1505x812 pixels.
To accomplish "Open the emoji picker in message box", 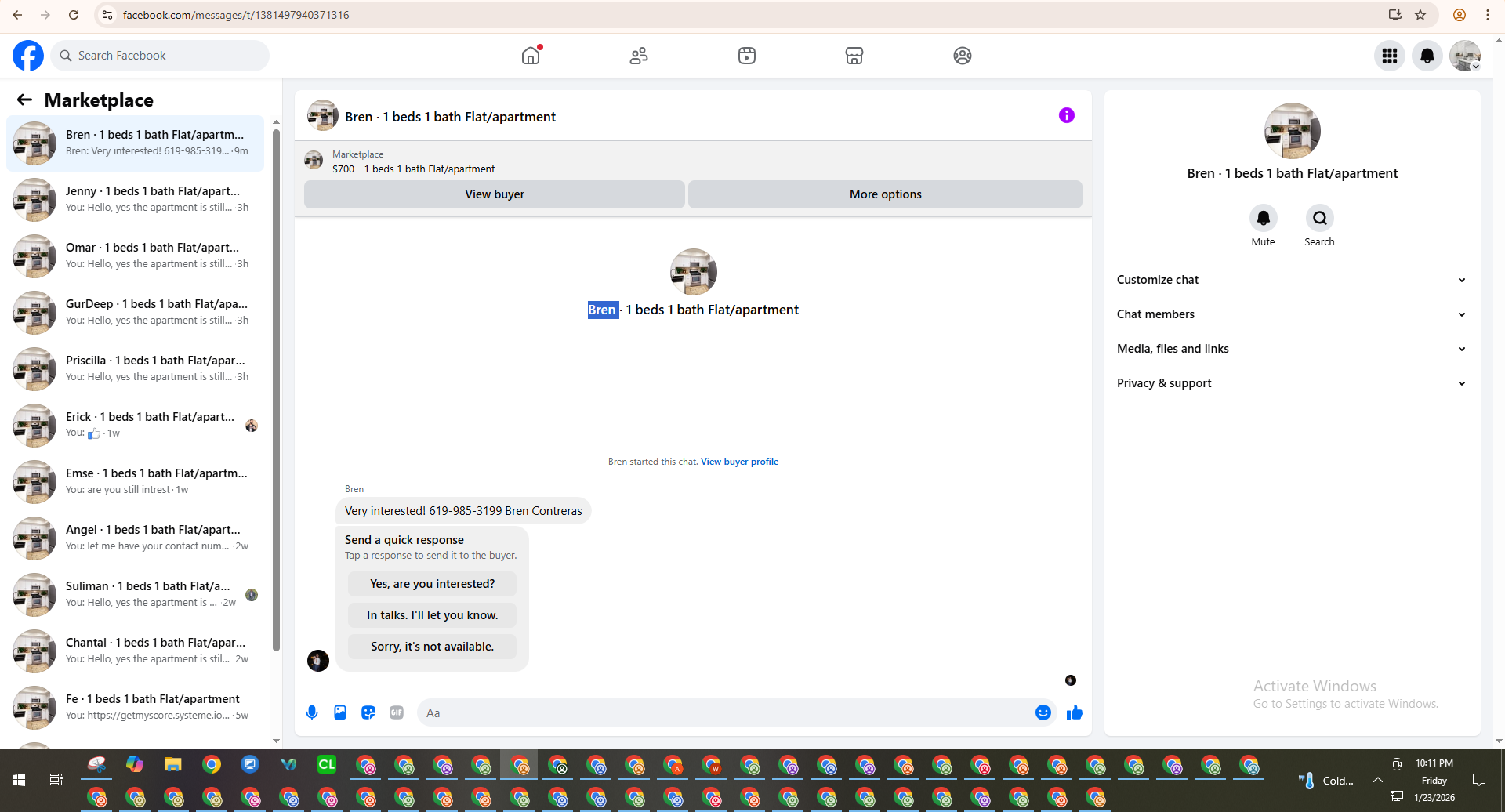I will [x=1043, y=712].
